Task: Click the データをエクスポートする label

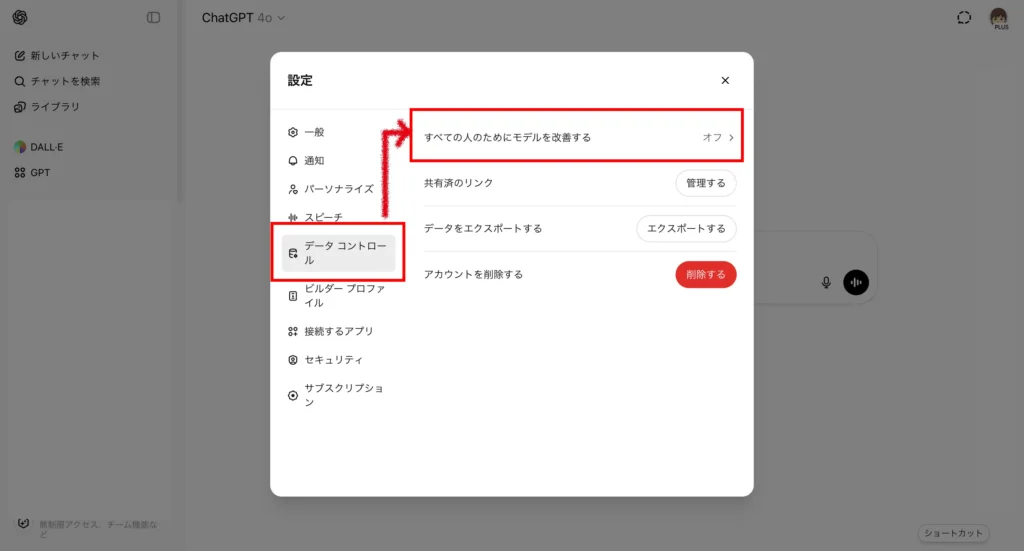Action: (483, 228)
